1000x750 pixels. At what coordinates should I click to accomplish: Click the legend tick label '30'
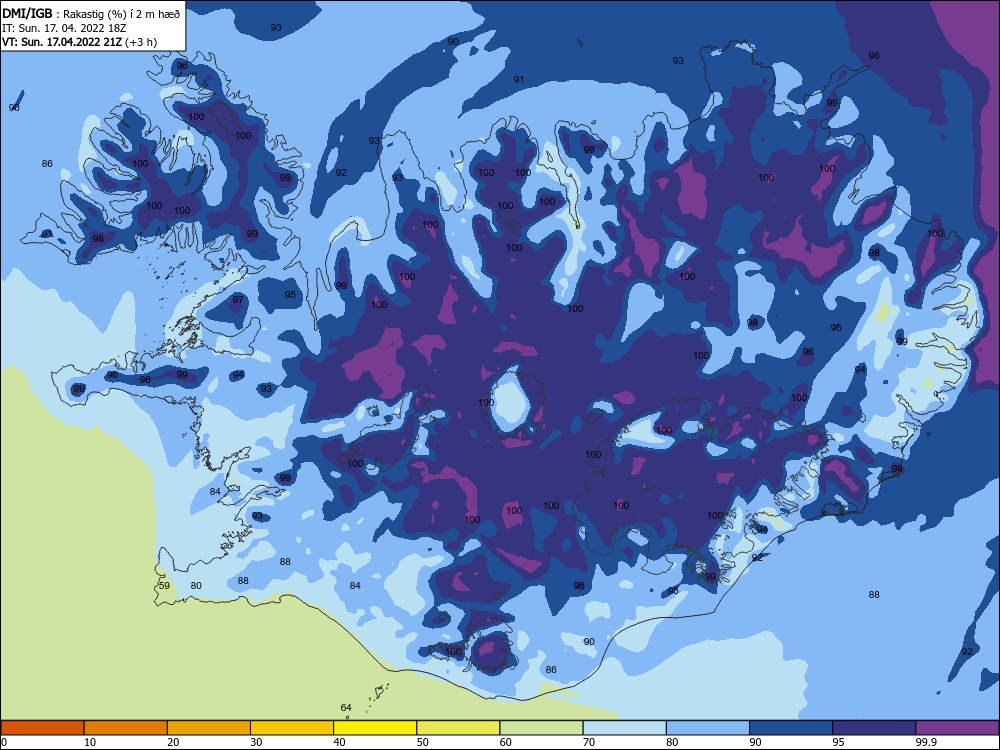point(256,742)
